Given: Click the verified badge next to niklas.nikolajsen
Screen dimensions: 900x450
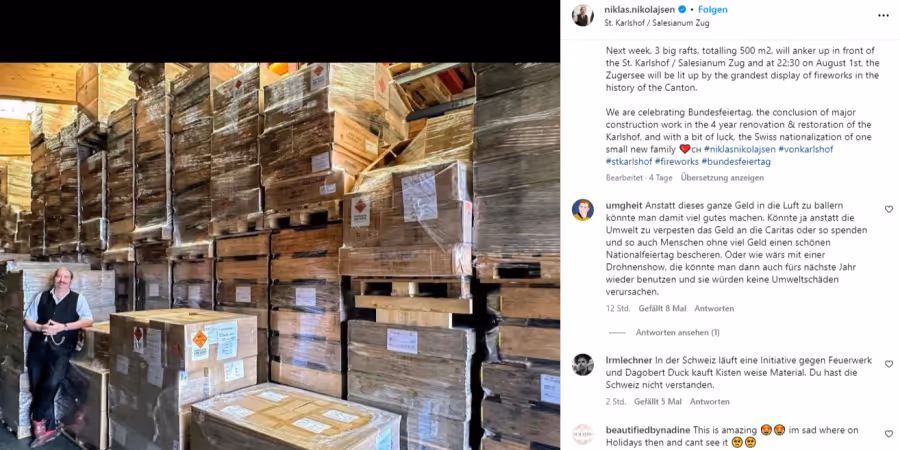Looking at the screenshot, I should pos(682,10).
